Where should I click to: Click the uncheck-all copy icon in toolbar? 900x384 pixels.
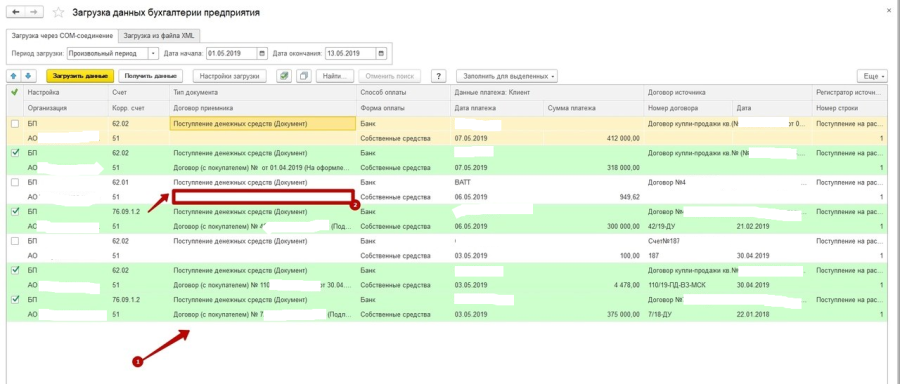tap(304, 76)
